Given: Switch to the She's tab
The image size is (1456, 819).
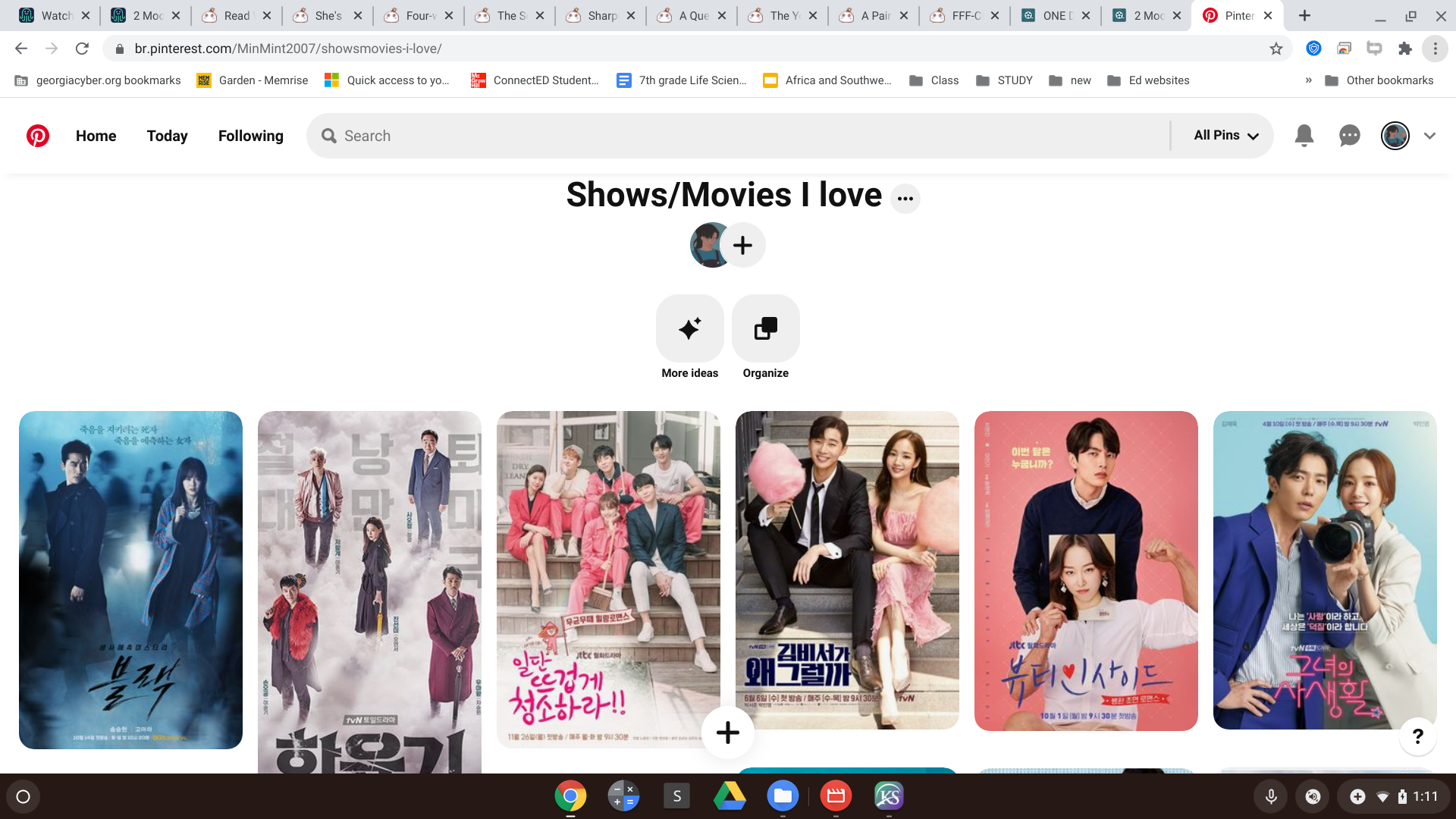Looking at the screenshot, I should (328, 15).
